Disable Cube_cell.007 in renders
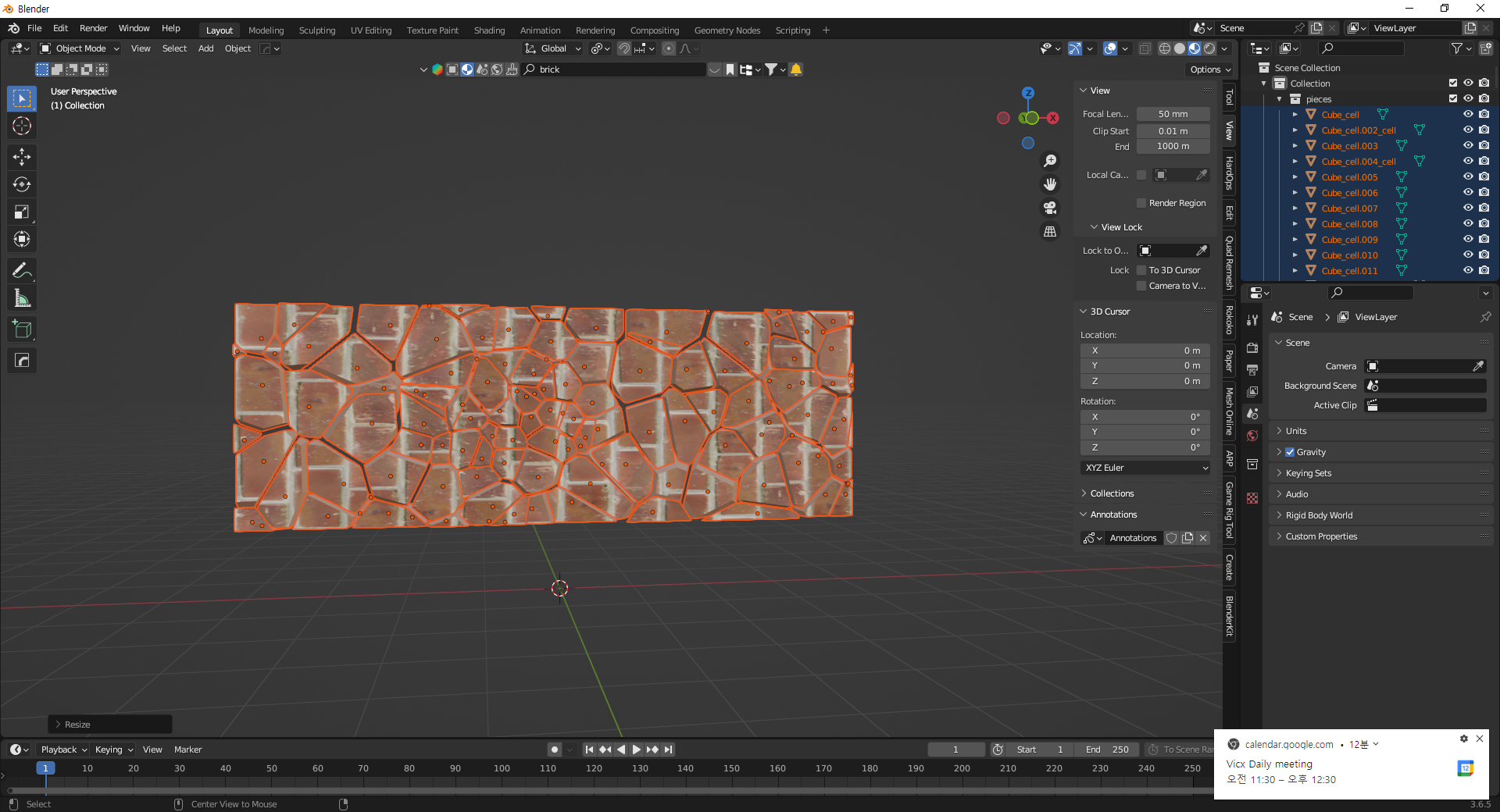This screenshot has width=1500, height=812. pyautogui.click(x=1484, y=208)
